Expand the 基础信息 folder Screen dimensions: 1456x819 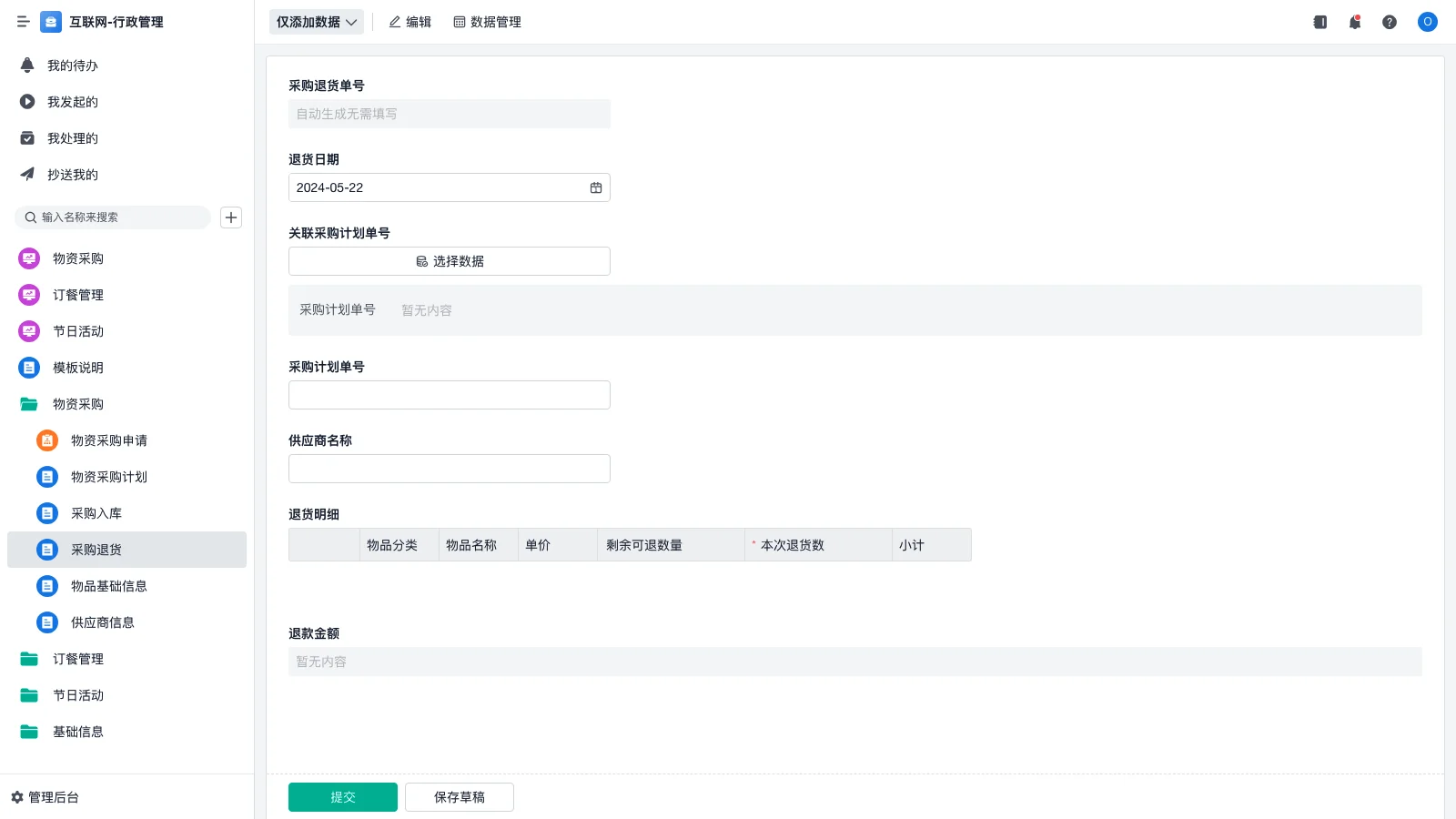(x=29, y=732)
